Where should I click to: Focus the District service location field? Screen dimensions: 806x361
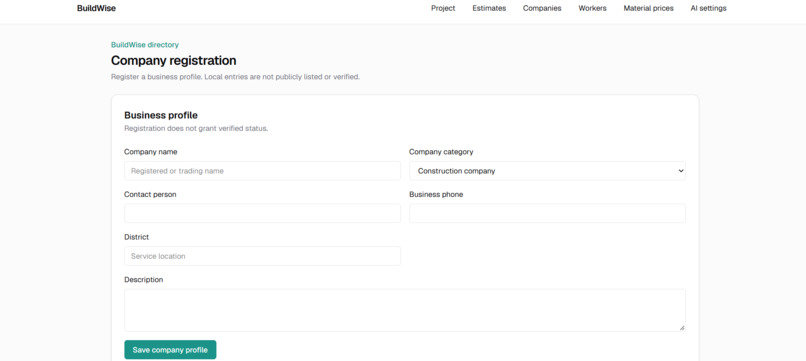(262, 256)
